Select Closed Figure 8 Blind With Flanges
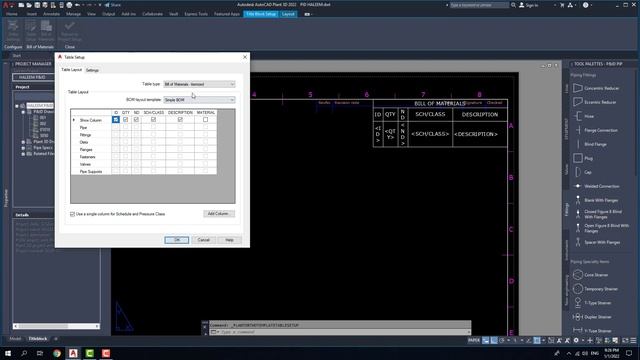The image size is (640, 360). click(x=598, y=214)
